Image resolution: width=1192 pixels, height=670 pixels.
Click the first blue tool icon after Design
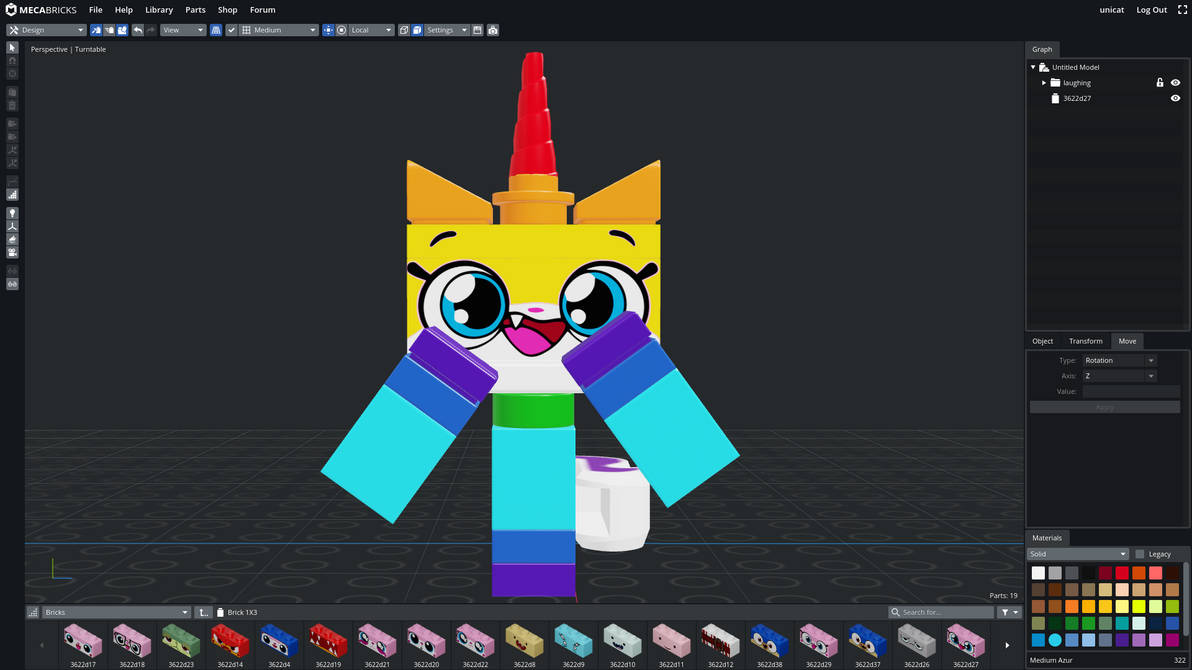[x=96, y=30]
